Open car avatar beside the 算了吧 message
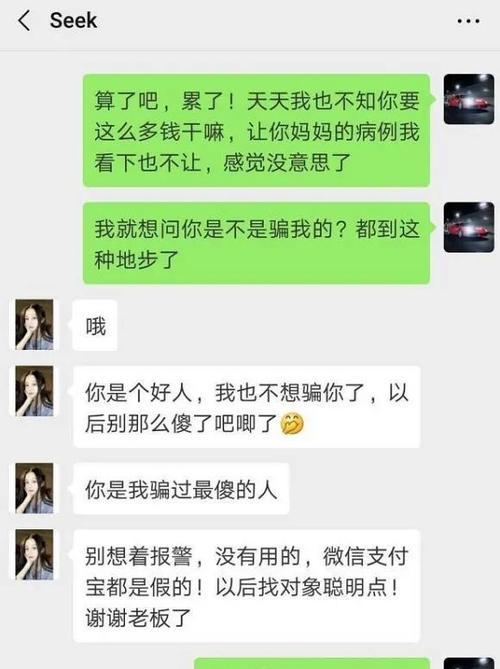 click(x=469, y=99)
